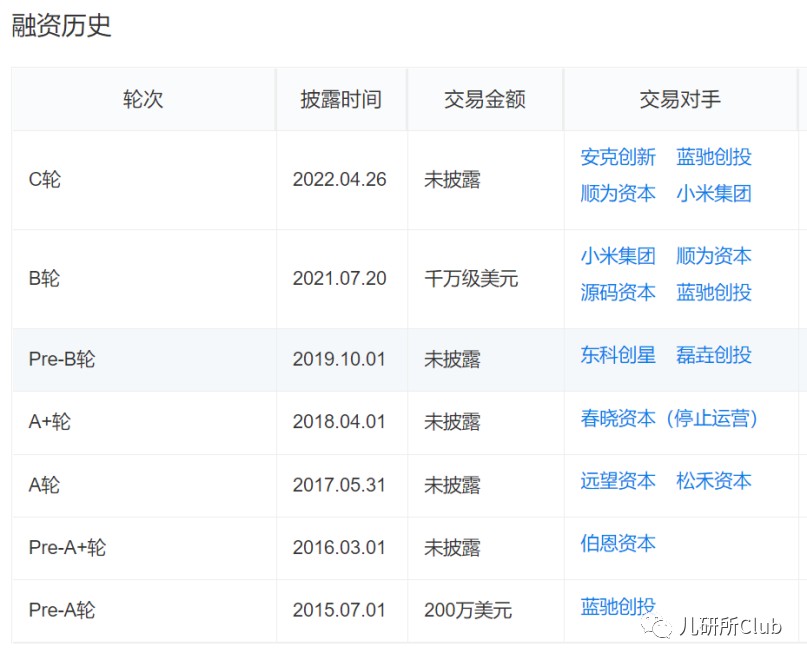Open 蓝驰创投 link in B轮 row
Image resolution: width=807 pixels, height=661 pixels.
tap(714, 292)
